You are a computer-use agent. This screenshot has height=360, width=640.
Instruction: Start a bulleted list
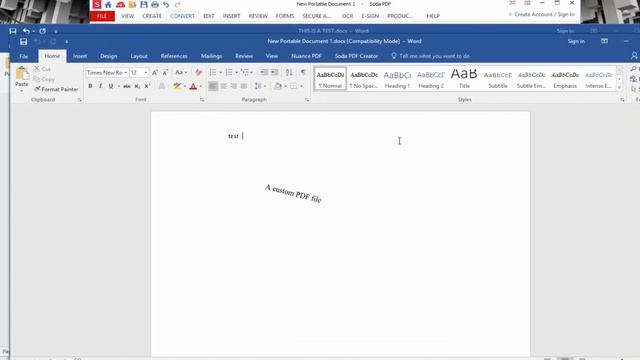click(x=213, y=72)
